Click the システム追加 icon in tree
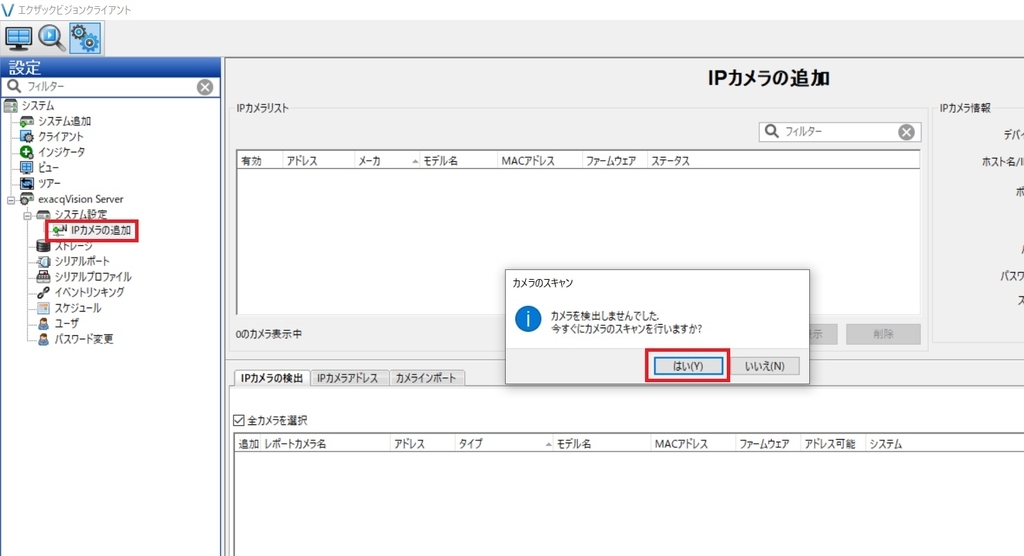This screenshot has width=1024, height=556. point(27,122)
